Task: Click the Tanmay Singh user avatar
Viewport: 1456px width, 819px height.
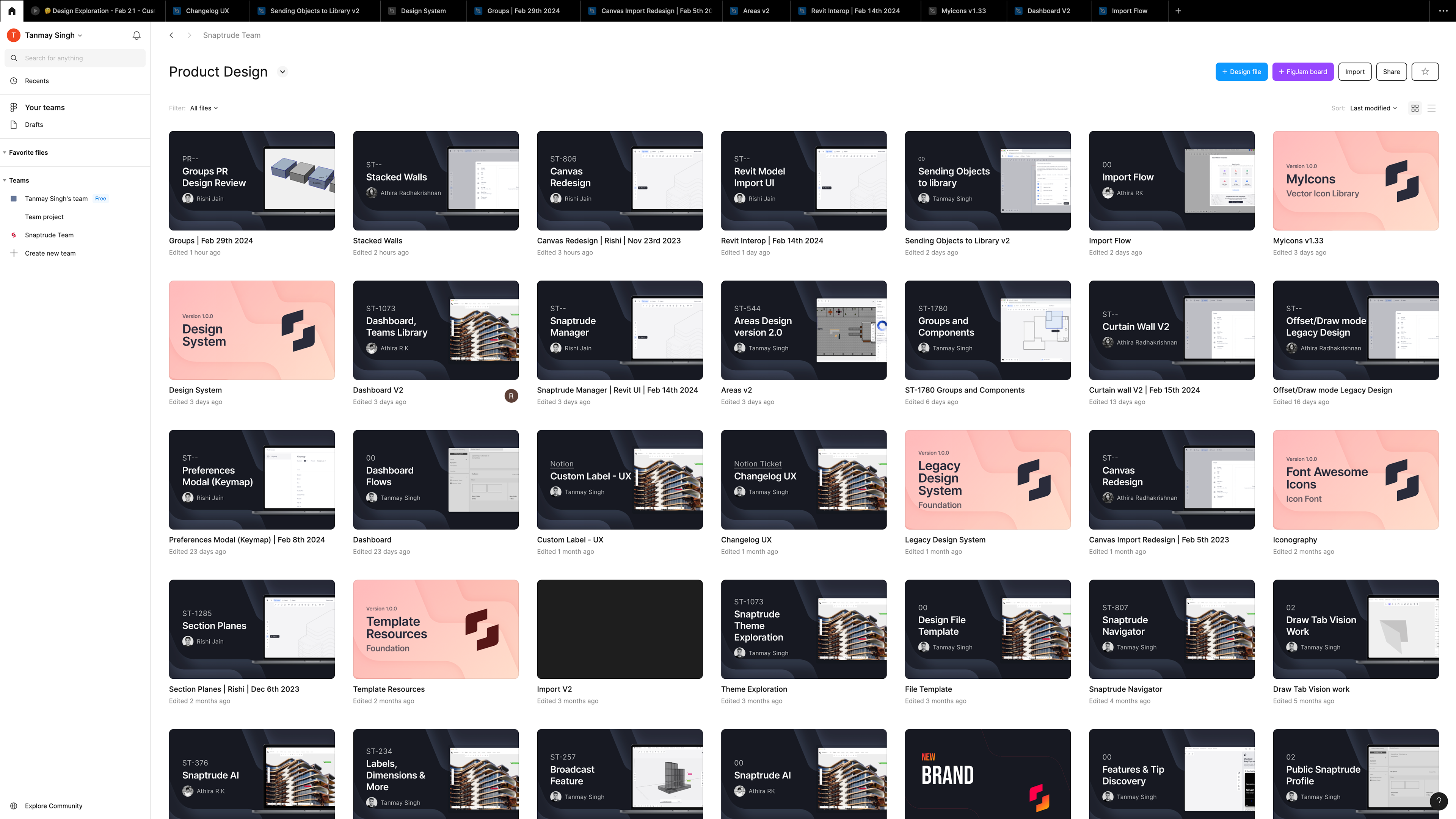Action: click(x=14, y=35)
